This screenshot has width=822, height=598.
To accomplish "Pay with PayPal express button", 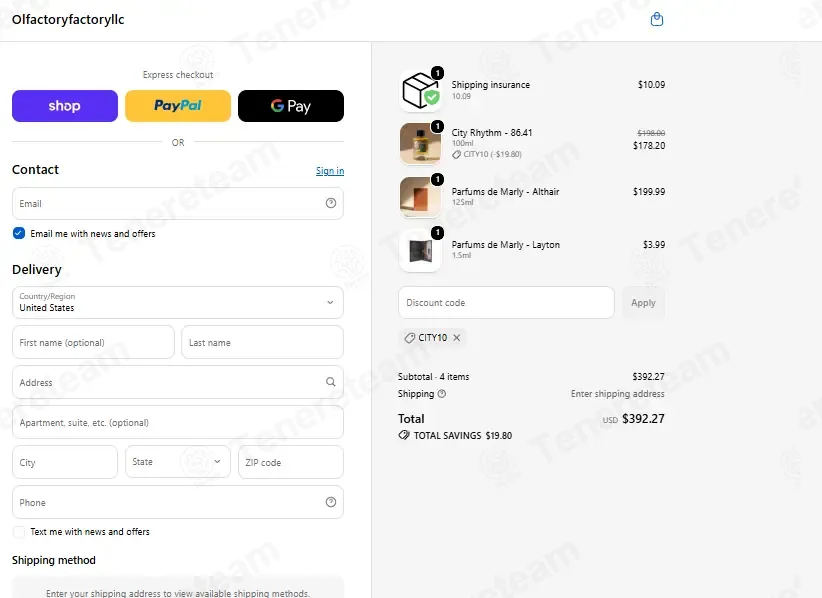I will pyautogui.click(x=178, y=106).
